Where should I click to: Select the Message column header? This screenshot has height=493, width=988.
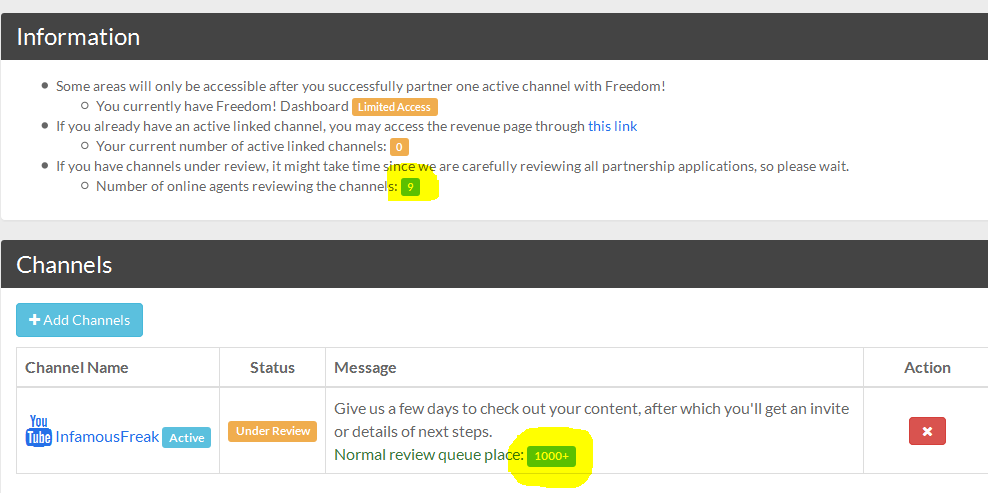pos(365,367)
